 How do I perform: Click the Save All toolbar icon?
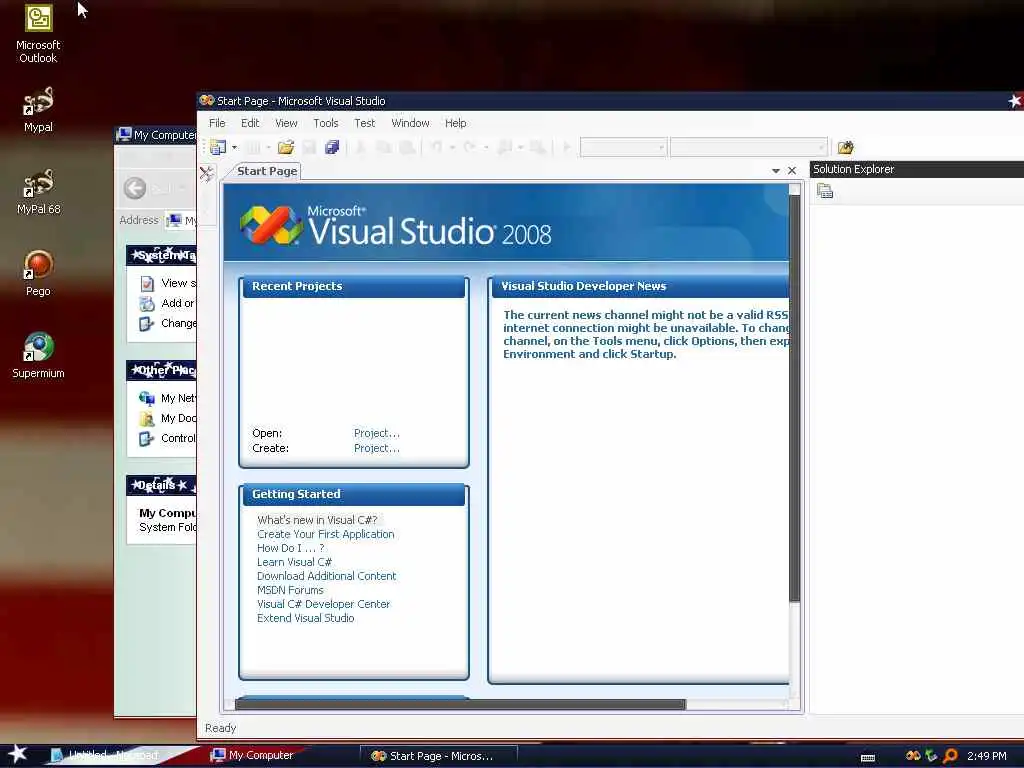(332, 148)
